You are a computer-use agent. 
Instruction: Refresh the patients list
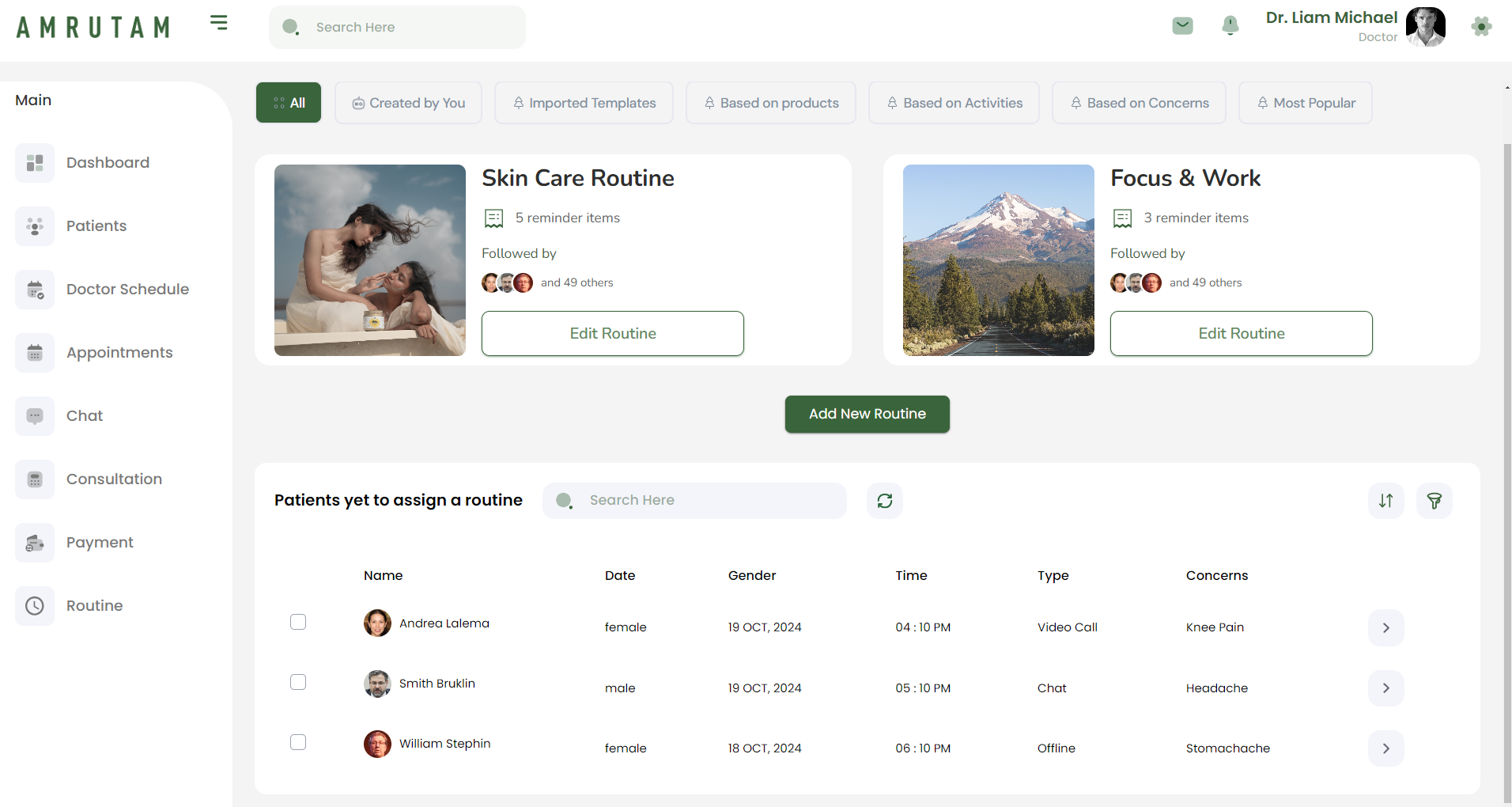[x=885, y=501]
